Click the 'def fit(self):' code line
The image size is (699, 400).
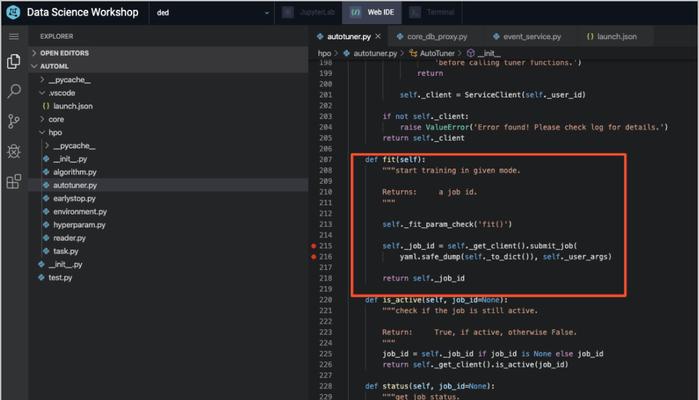395,160
